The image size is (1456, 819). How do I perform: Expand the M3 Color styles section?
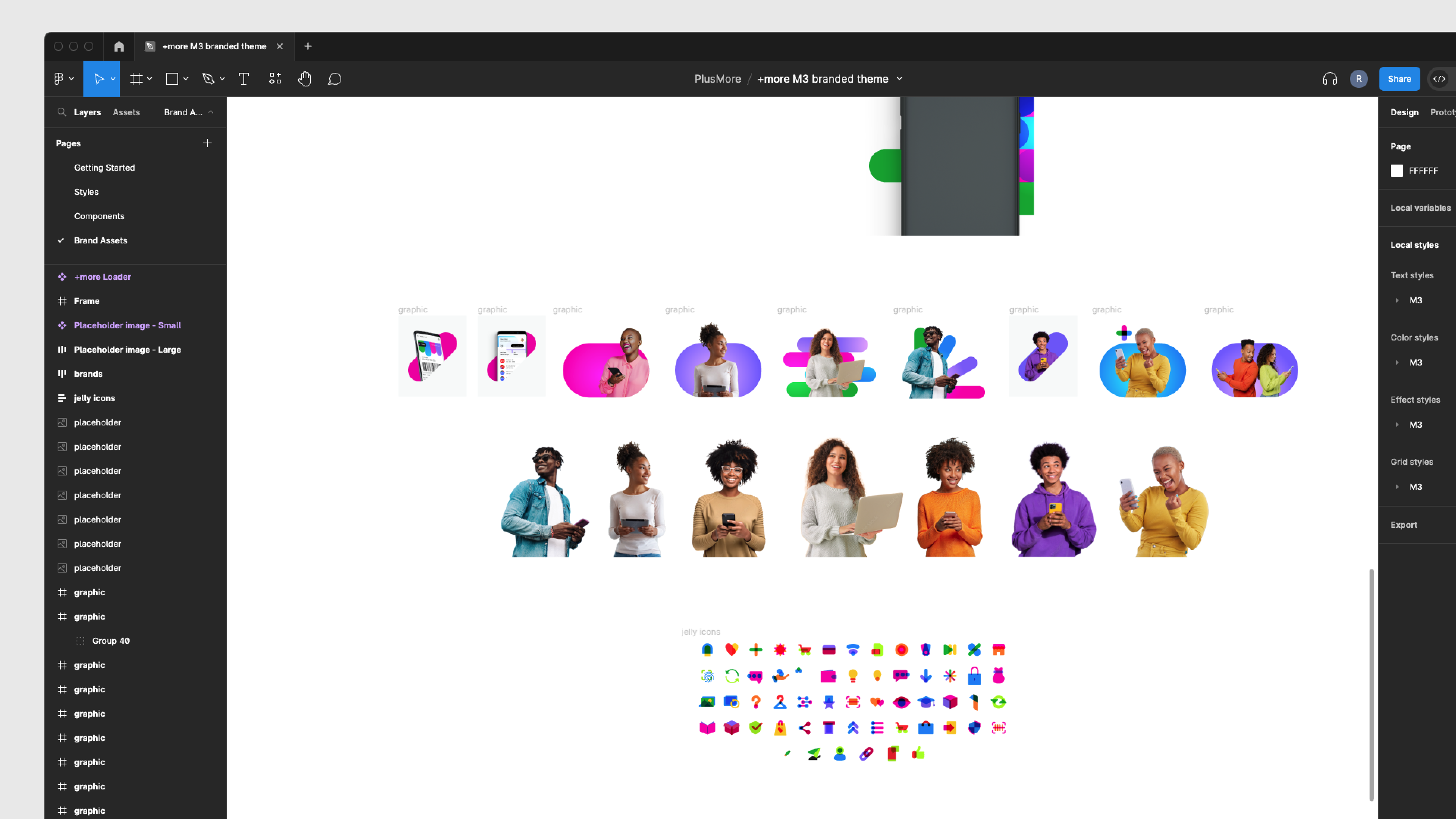point(1397,363)
